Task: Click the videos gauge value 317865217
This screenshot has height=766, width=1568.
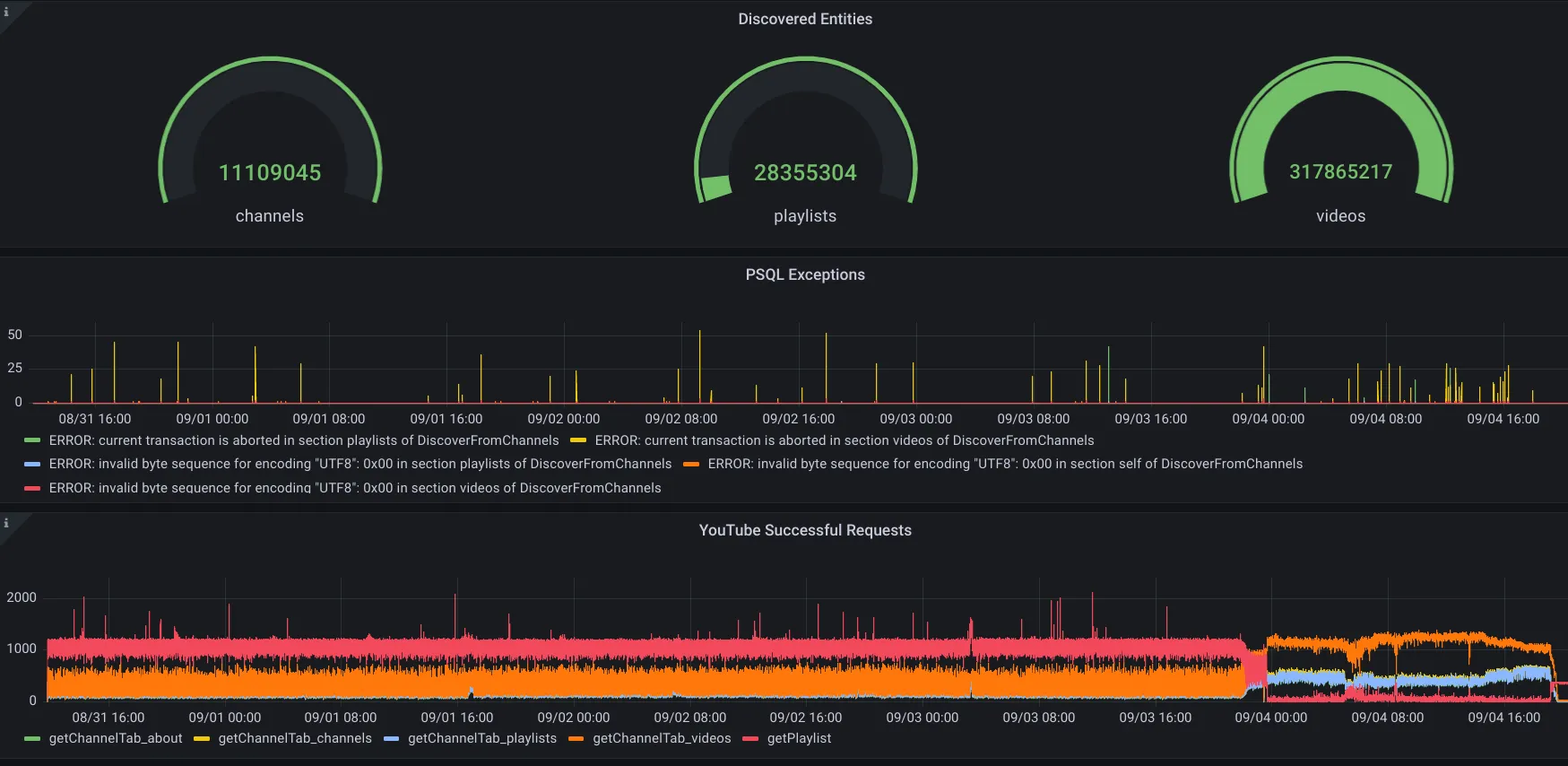Action: pos(1341,171)
